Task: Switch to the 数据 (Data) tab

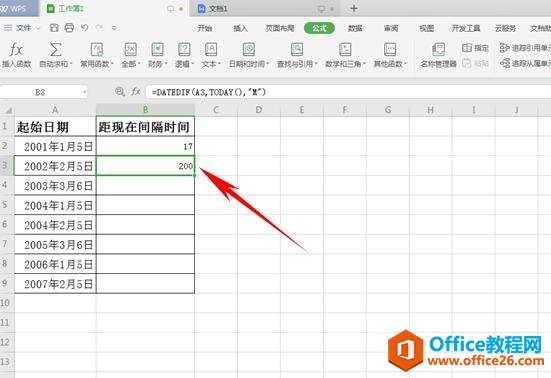Action: (x=355, y=28)
